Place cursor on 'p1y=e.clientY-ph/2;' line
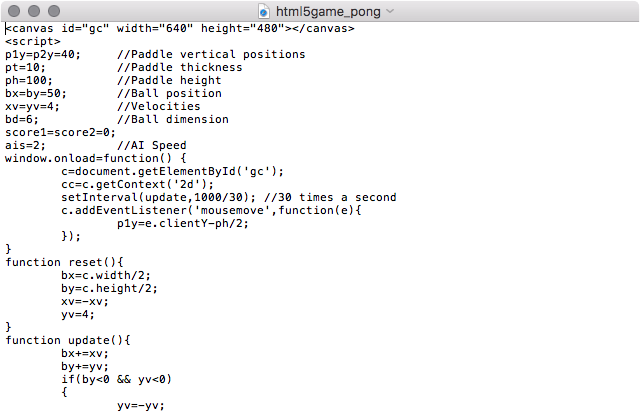The height and width of the screenshot is (412, 640). tap(183, 223)
